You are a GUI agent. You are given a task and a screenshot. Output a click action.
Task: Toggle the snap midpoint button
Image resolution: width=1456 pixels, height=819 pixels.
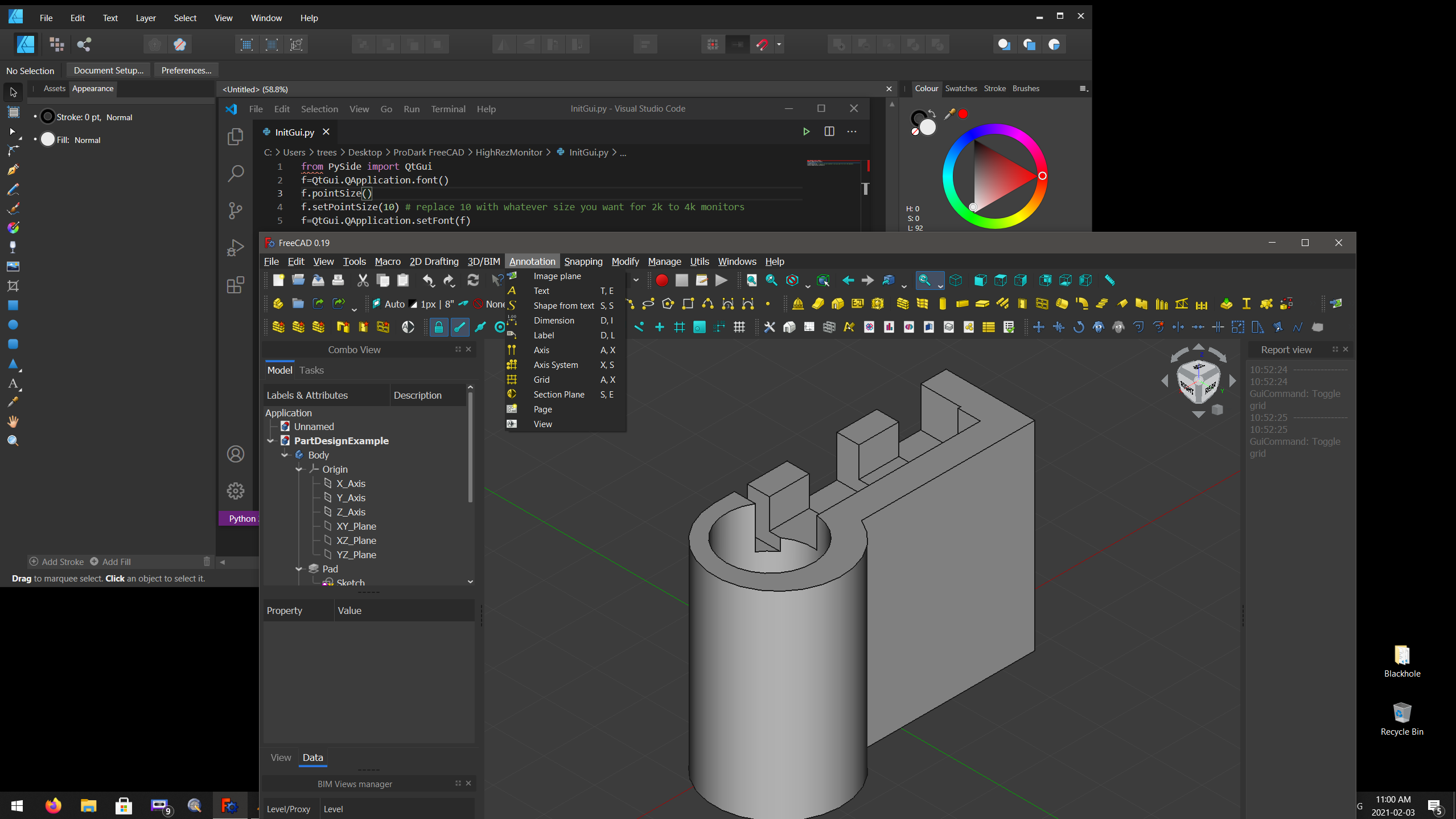[x=480, y=327]
